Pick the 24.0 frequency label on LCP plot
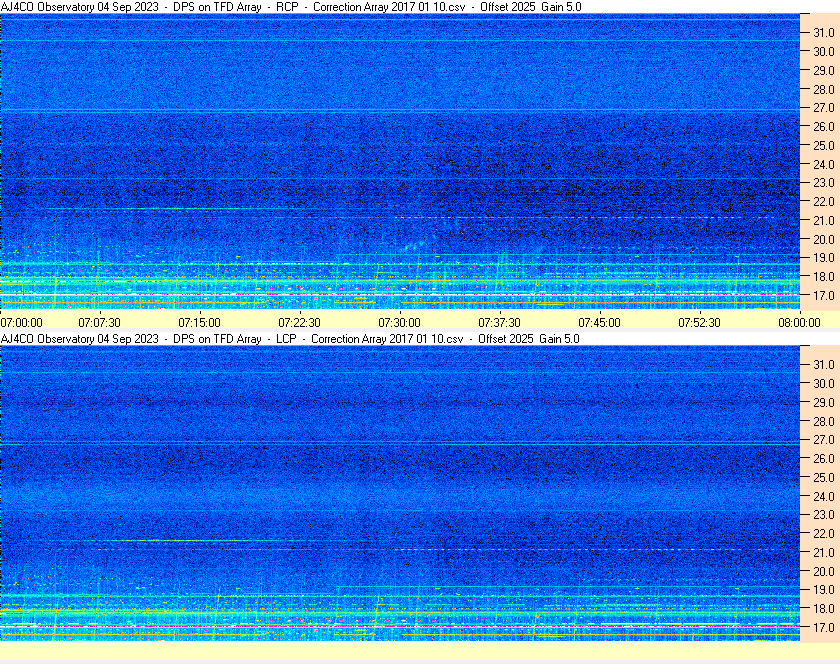The width and height of the screenshot is (840, 664). point(824,496)
